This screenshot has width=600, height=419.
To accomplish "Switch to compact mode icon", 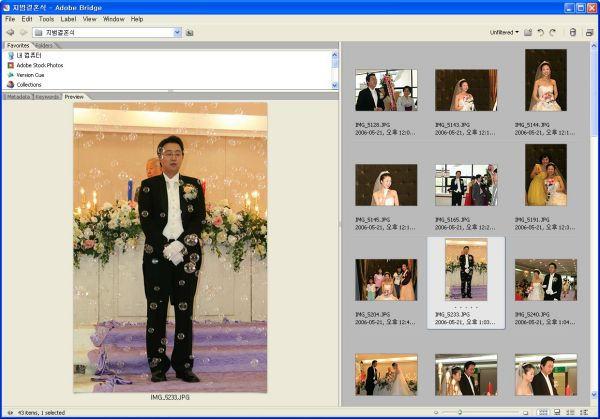I will [x=590, y=32].
